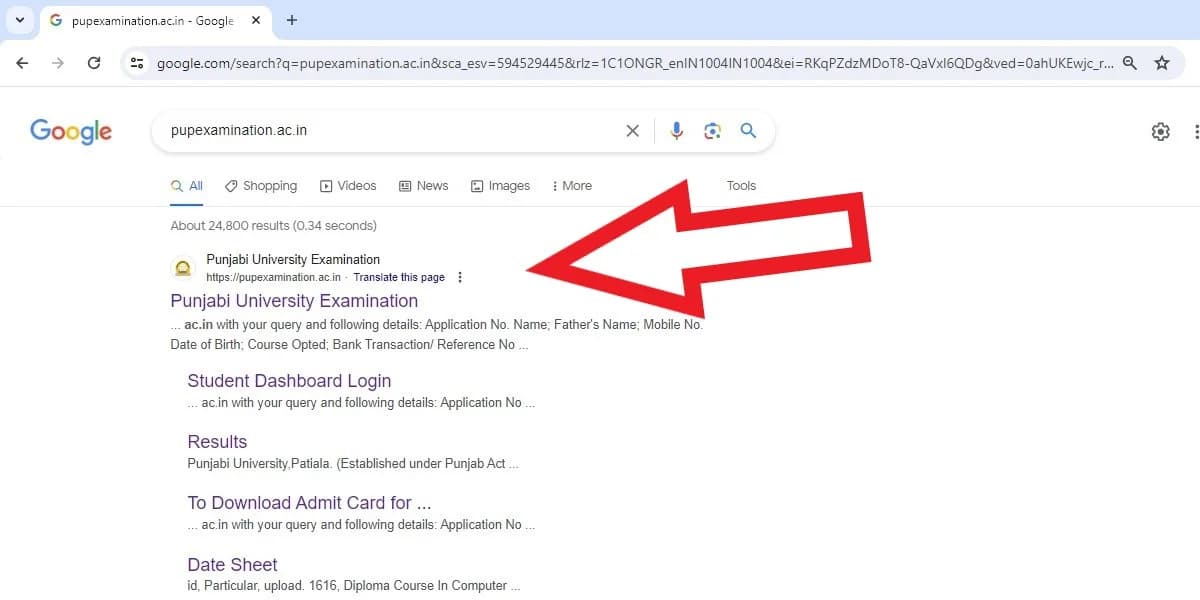Switch to the Videos tab
Viewport: 1200px width, 600px height.
(x=348, y=186)
